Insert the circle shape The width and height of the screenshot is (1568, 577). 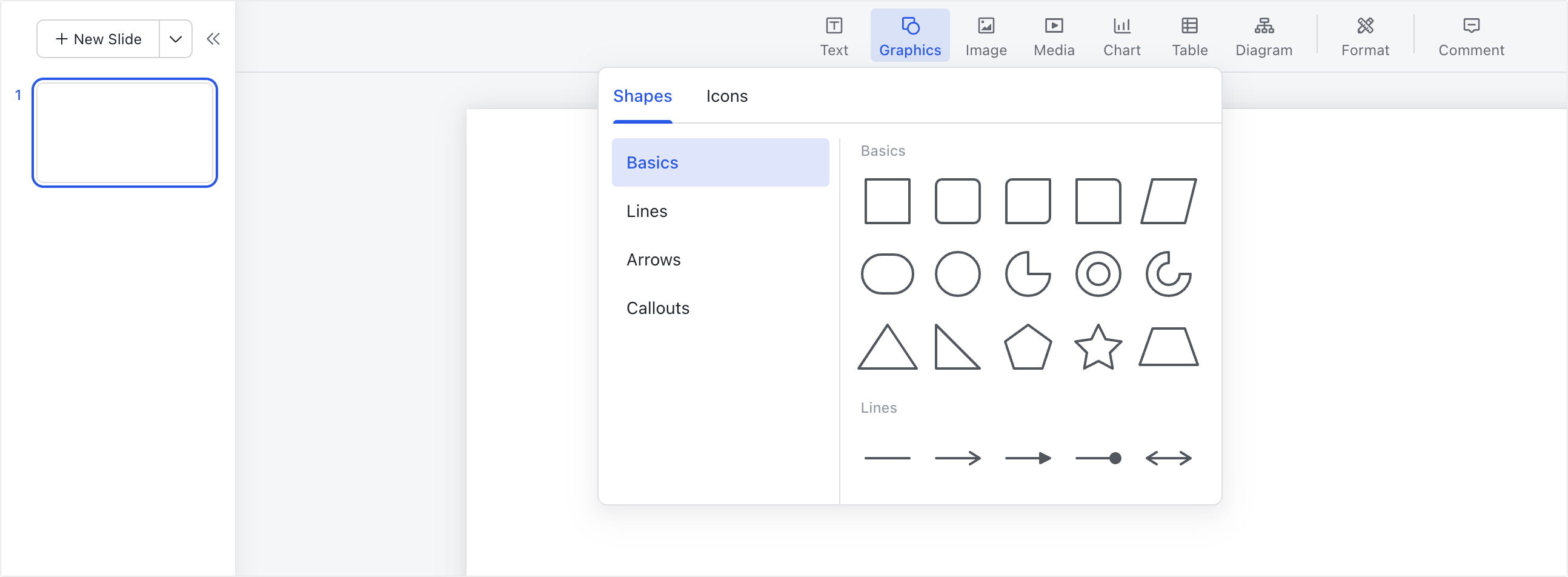pyautogui.click(x=957, y=274)
